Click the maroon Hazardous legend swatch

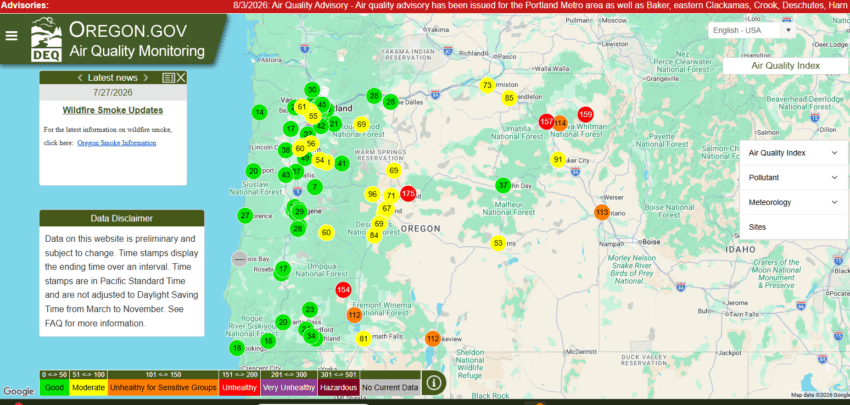(338, 387)
